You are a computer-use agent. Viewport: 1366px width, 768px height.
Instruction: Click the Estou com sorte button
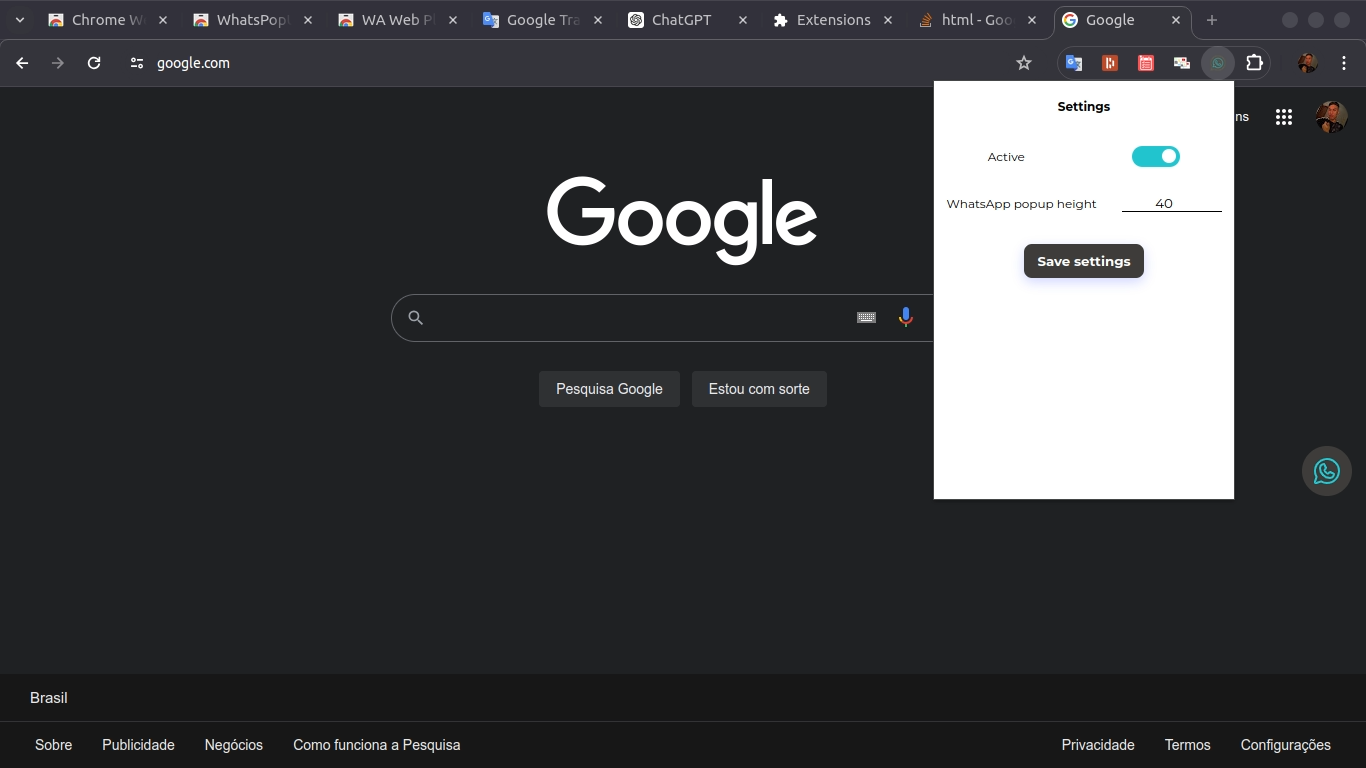point(759,389)
